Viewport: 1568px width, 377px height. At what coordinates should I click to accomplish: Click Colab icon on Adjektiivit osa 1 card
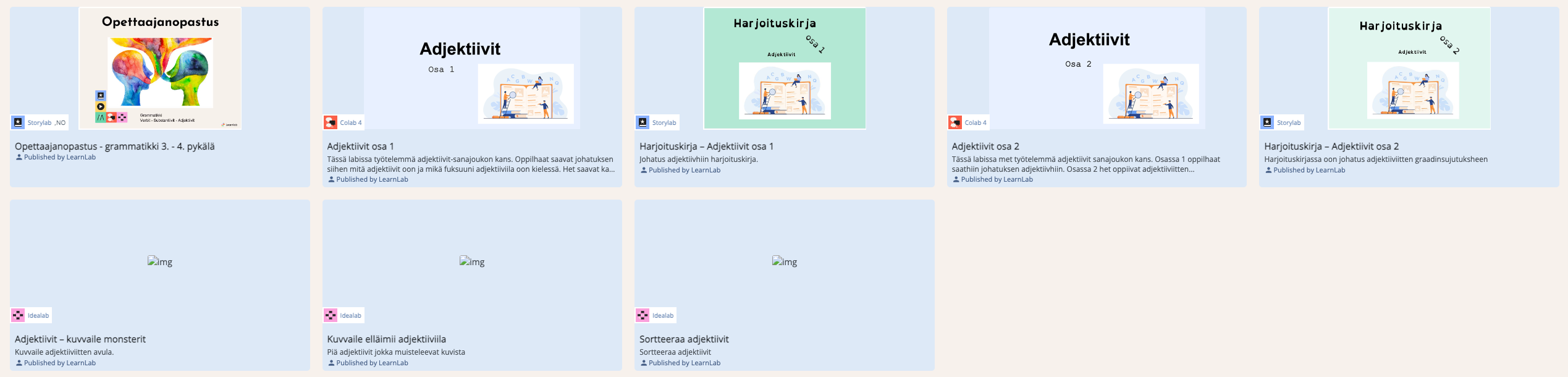(331, 122)
